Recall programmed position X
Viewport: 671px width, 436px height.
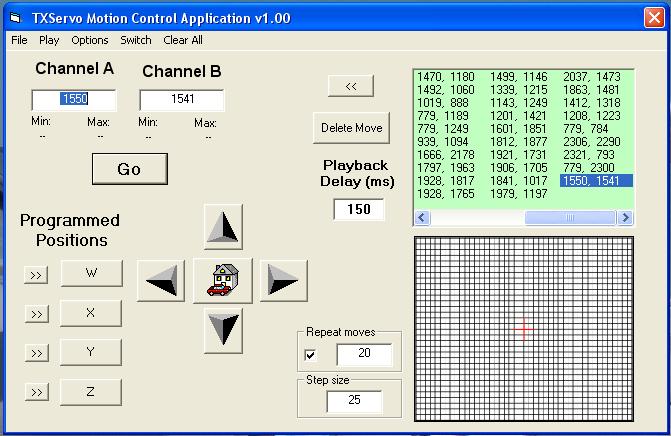pyautogui.click(x=91, y=313)
